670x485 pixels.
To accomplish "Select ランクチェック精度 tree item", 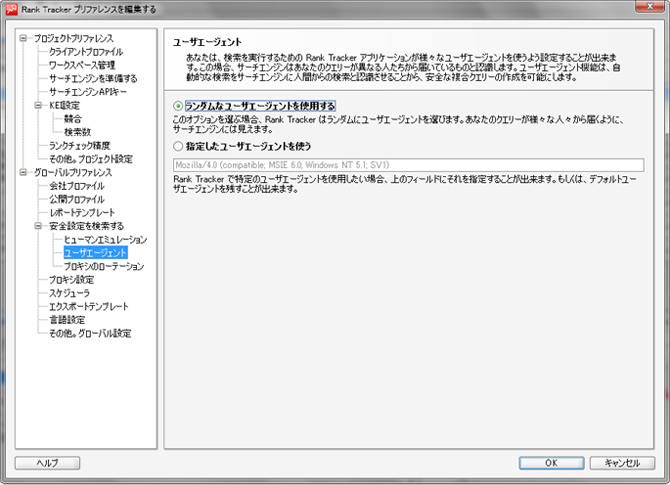I will point(79,146).
